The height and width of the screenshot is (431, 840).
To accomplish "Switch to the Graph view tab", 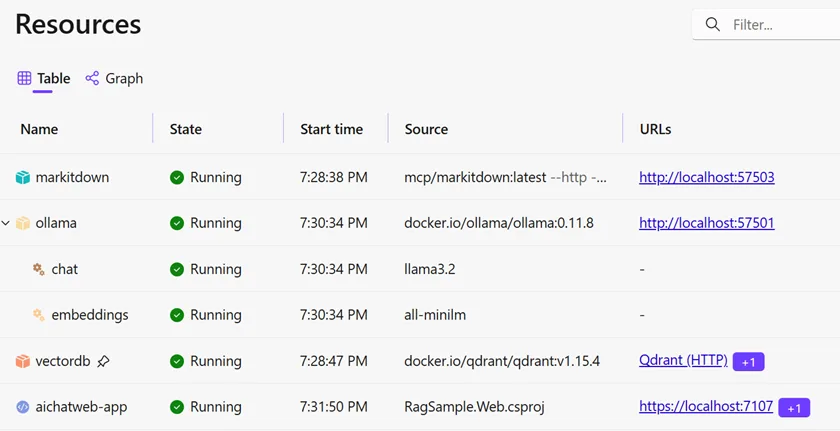I will (114, 78).
